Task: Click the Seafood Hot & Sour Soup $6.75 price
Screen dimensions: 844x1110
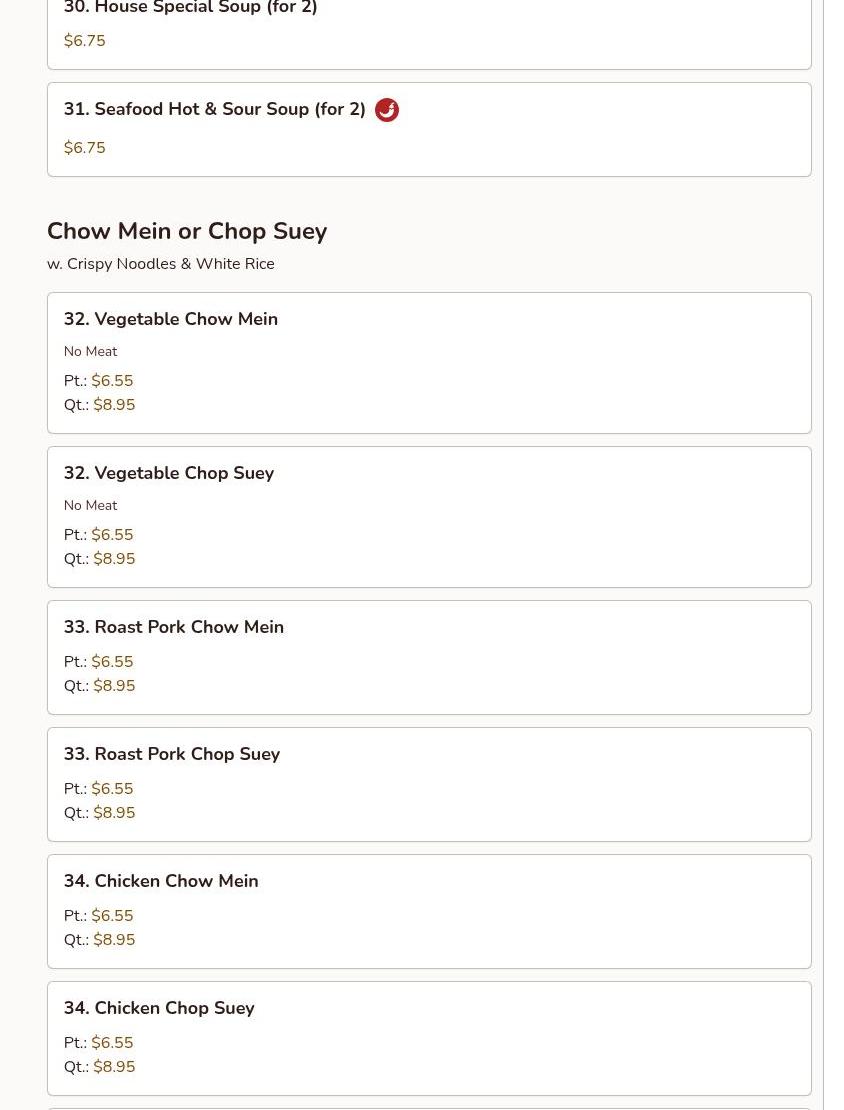Action: (85, 148)
